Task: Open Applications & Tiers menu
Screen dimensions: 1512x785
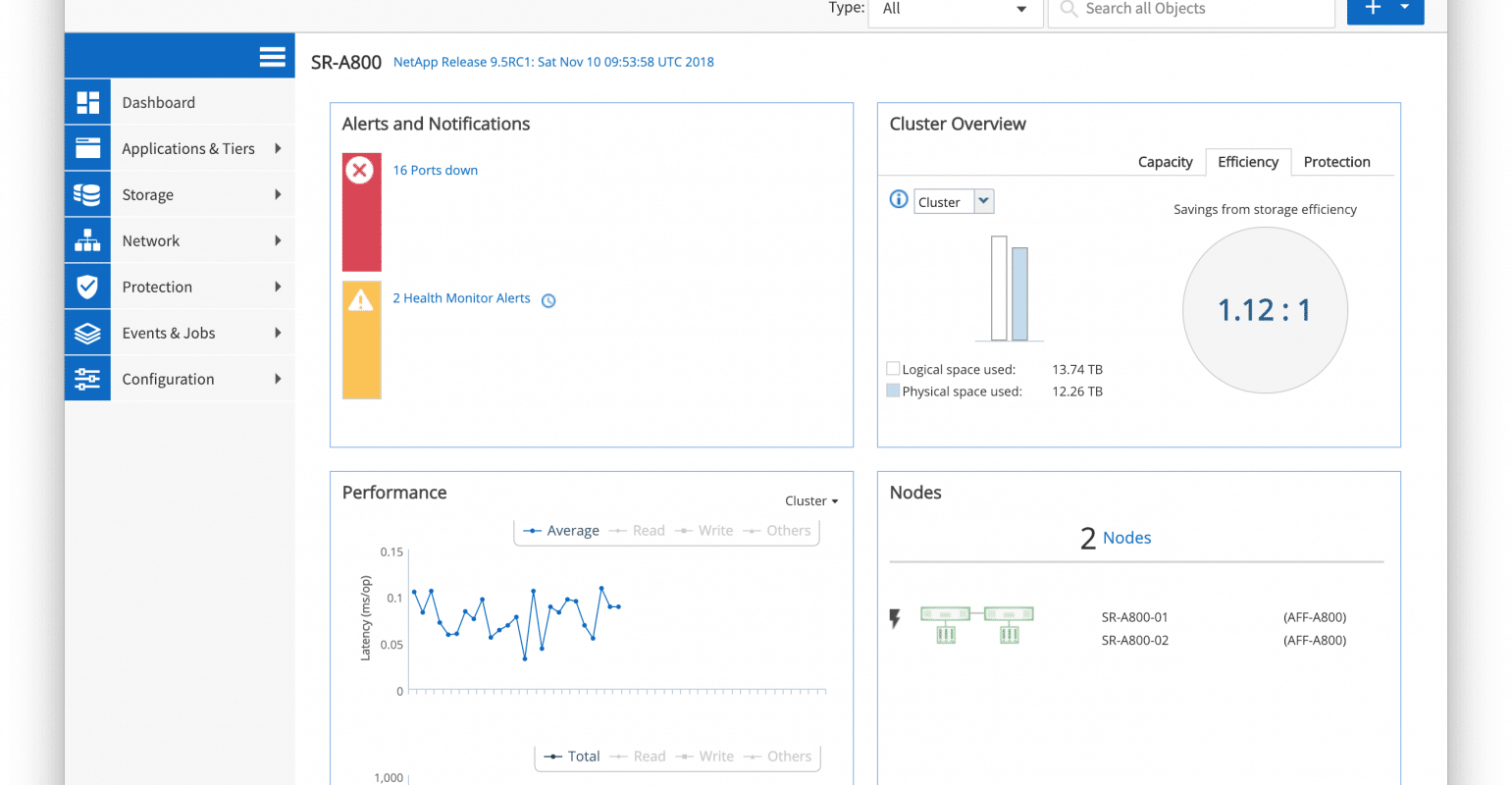Action: pos(180,148)
